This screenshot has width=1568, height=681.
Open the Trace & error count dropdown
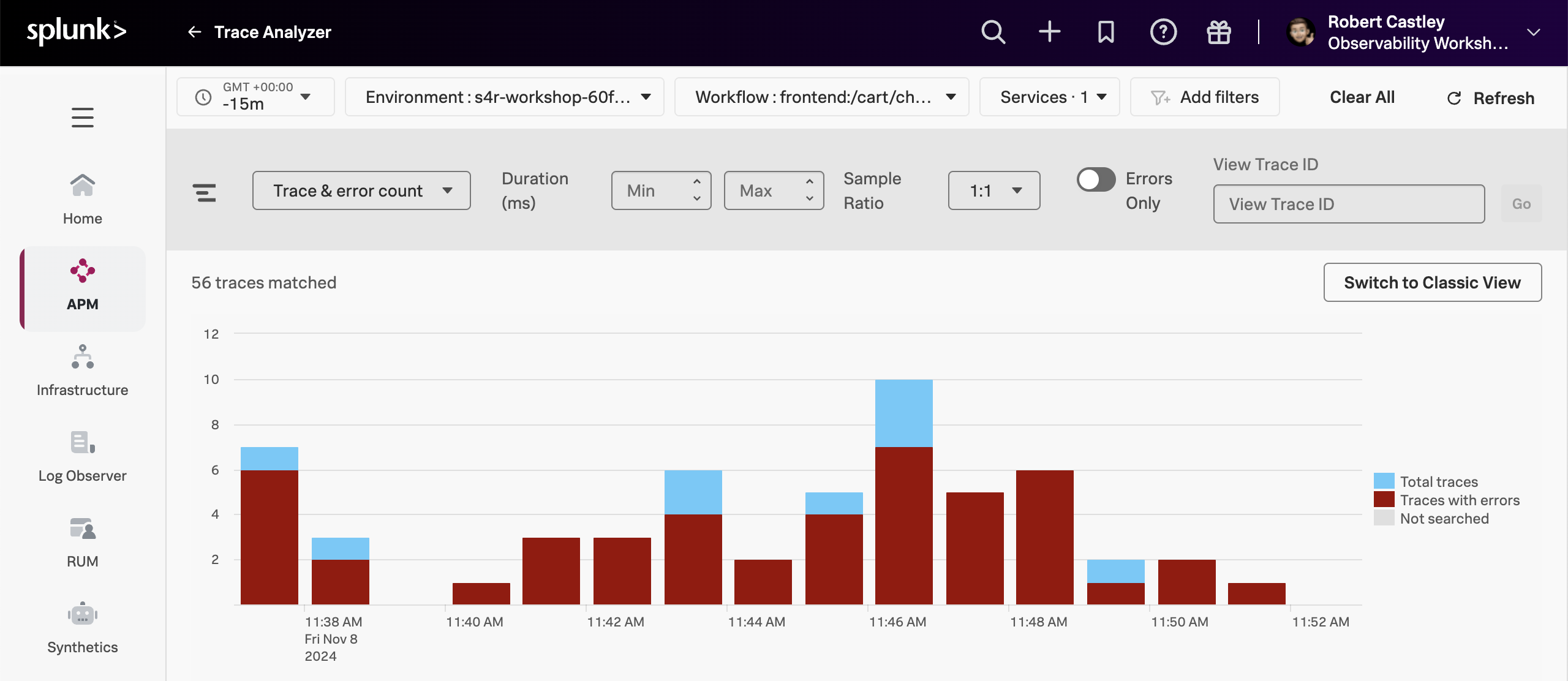coord(361,190)
